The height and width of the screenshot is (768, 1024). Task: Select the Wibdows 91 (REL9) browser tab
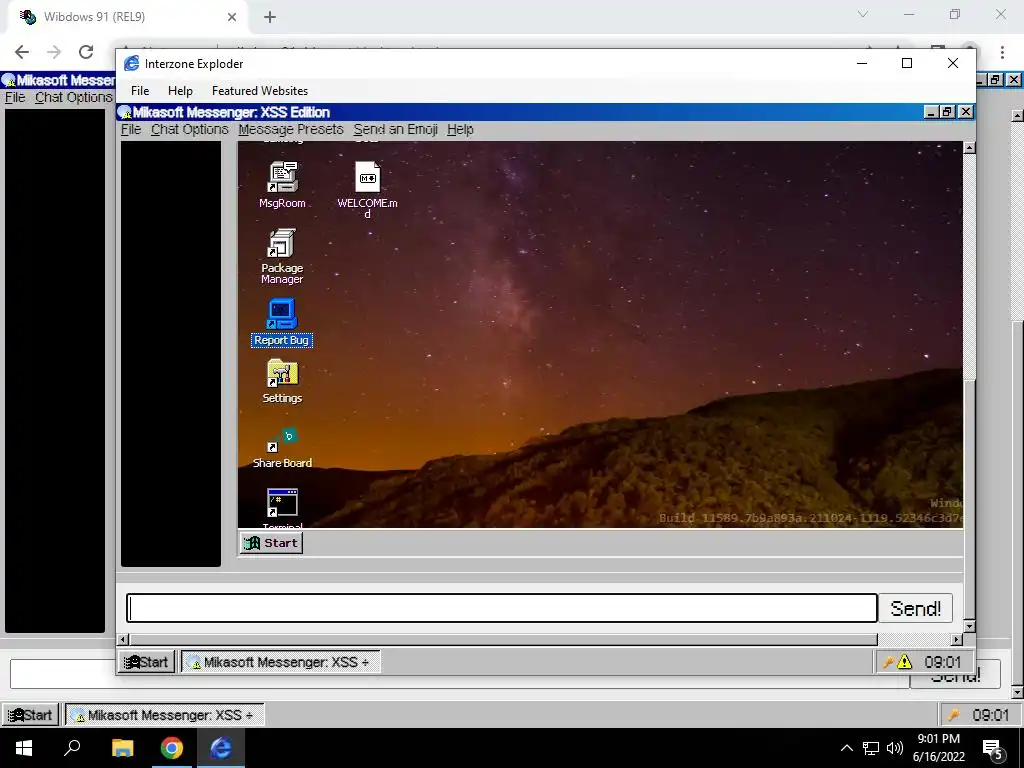point(127,17)
